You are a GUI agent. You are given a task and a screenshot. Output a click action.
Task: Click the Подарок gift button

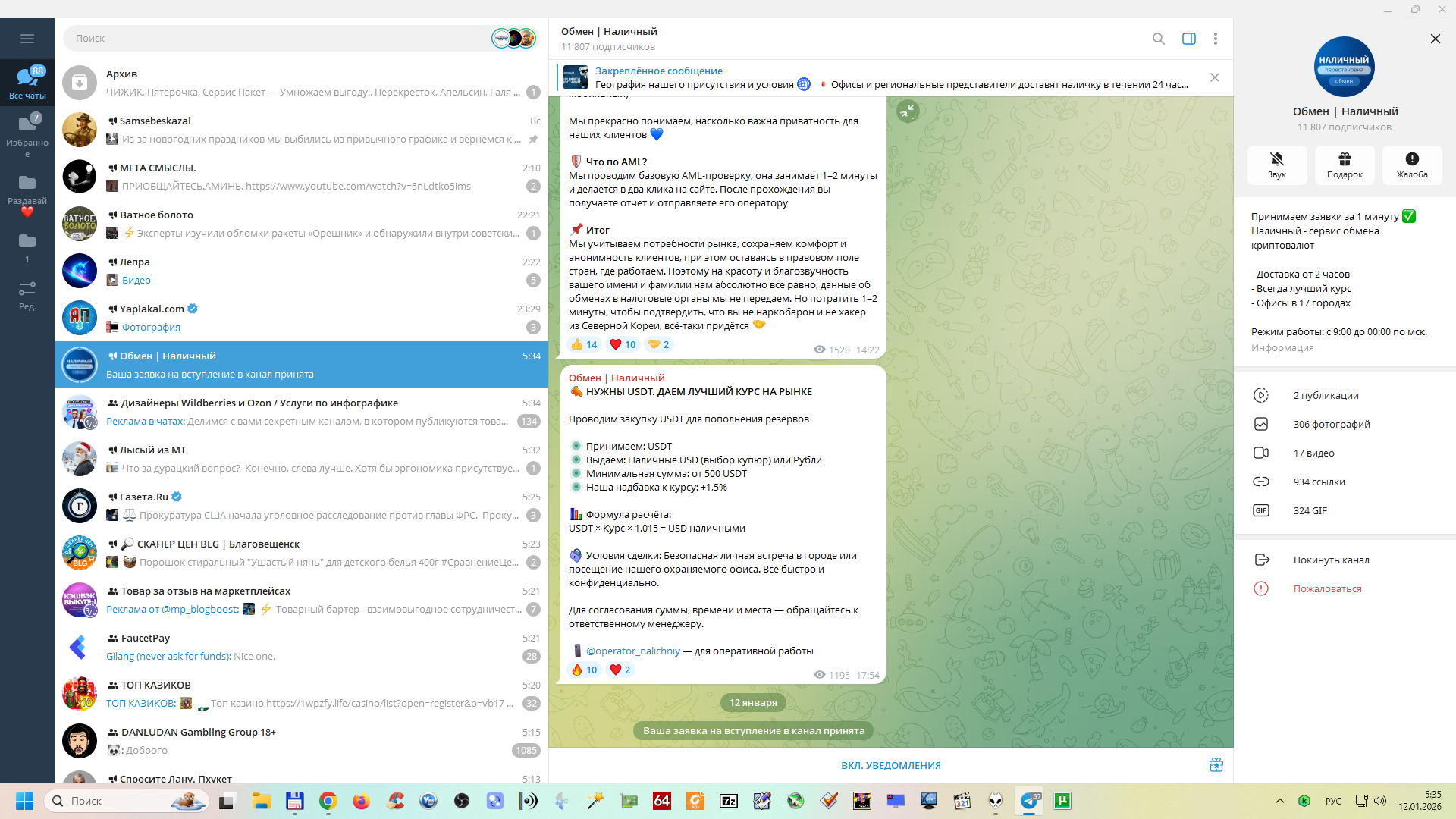[x=1344, y=164]
